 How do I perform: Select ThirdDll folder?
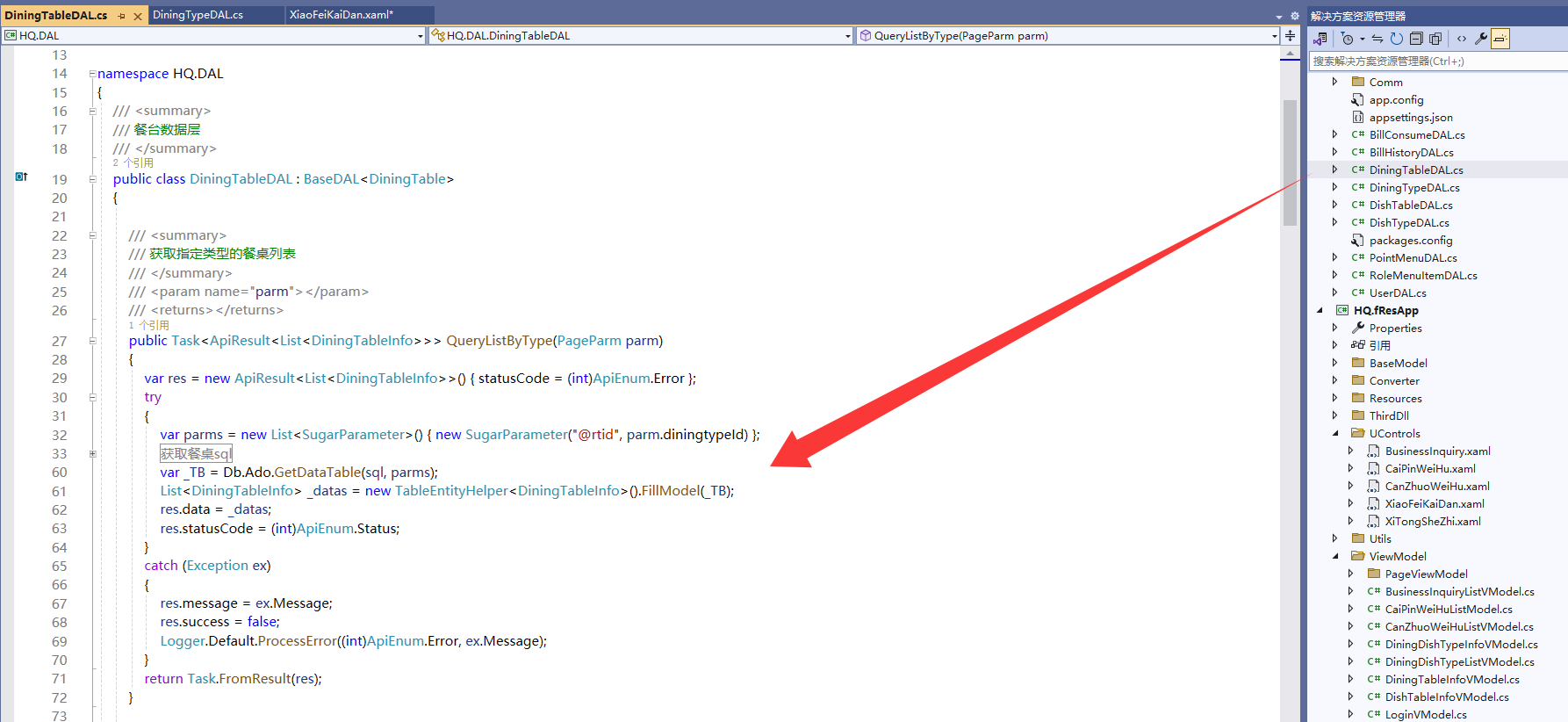click(1389, 416)
